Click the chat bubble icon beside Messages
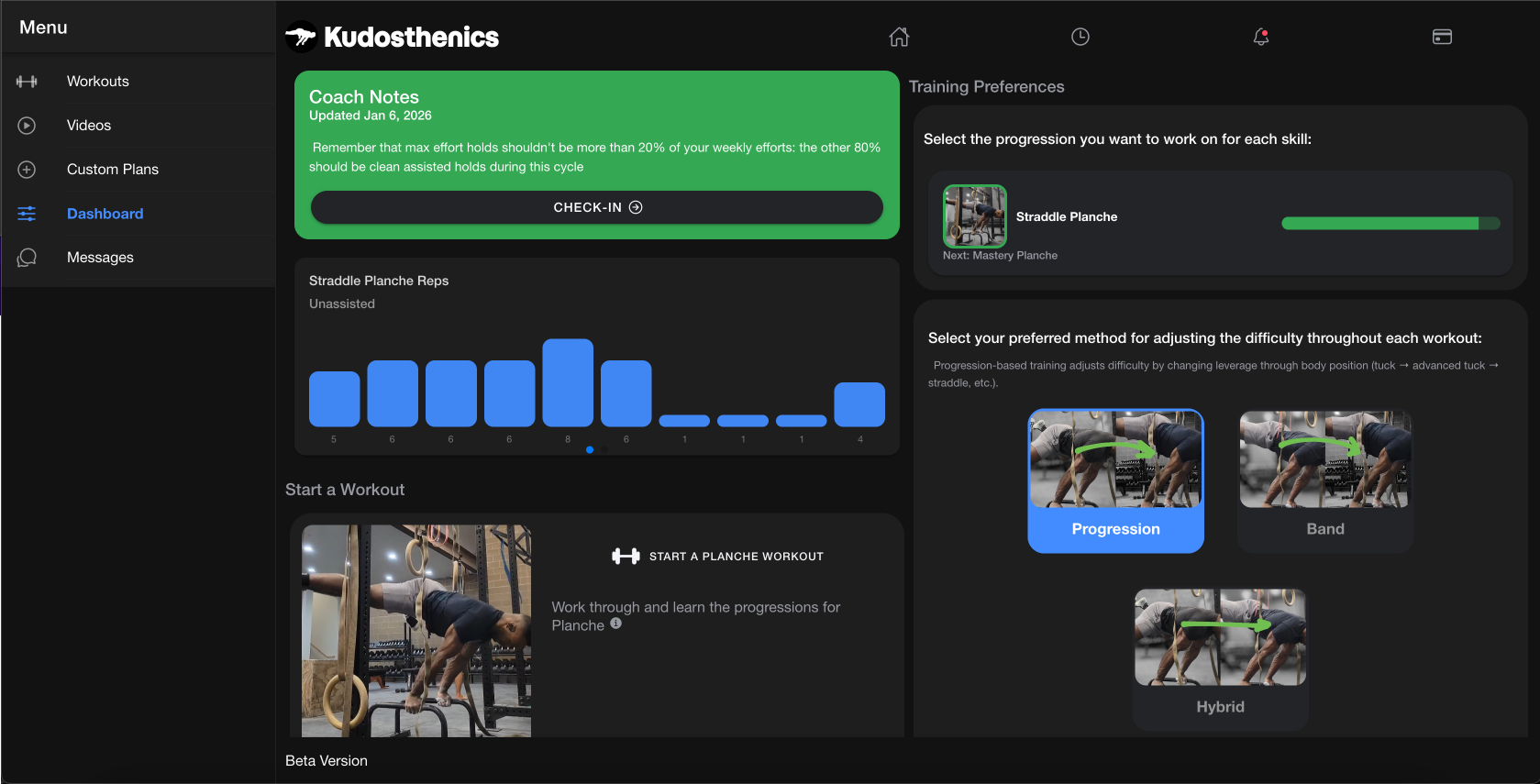 pos(27,258)
